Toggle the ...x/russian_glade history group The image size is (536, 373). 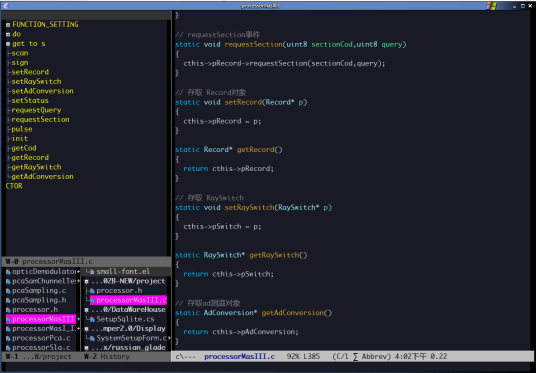point(86,348)
